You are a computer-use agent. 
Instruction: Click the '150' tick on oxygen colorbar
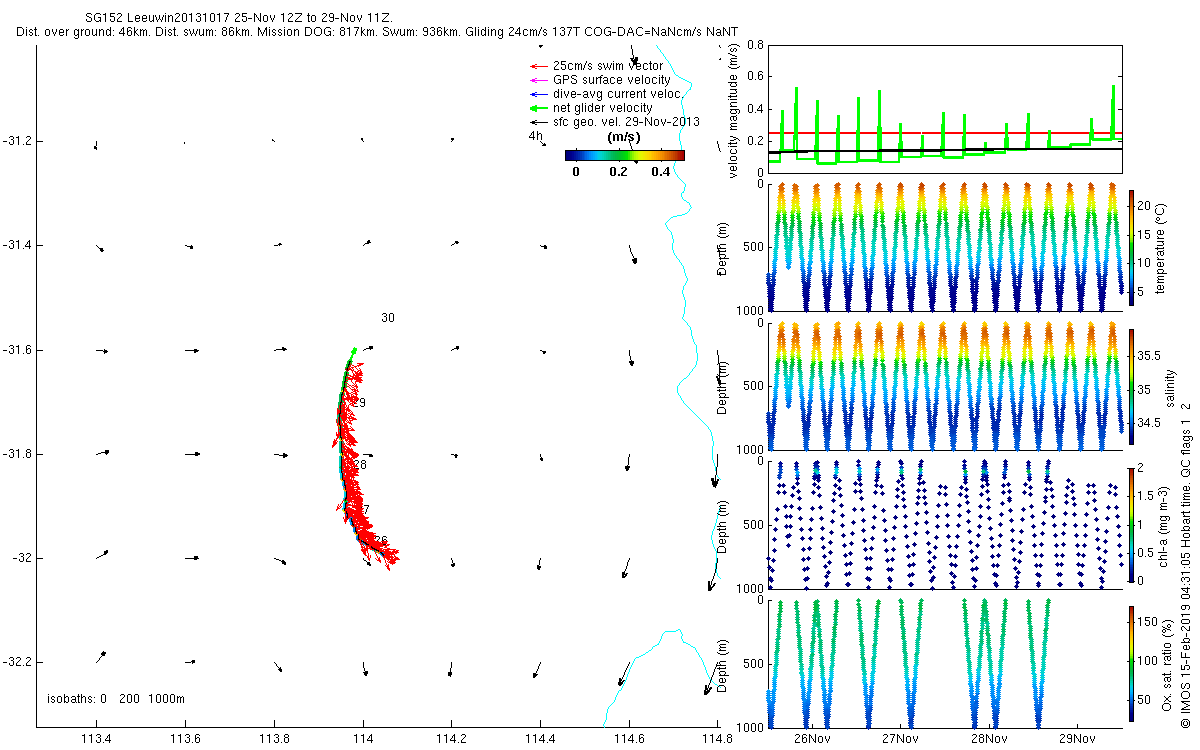pyautogui.click(x=1148, y=624)
